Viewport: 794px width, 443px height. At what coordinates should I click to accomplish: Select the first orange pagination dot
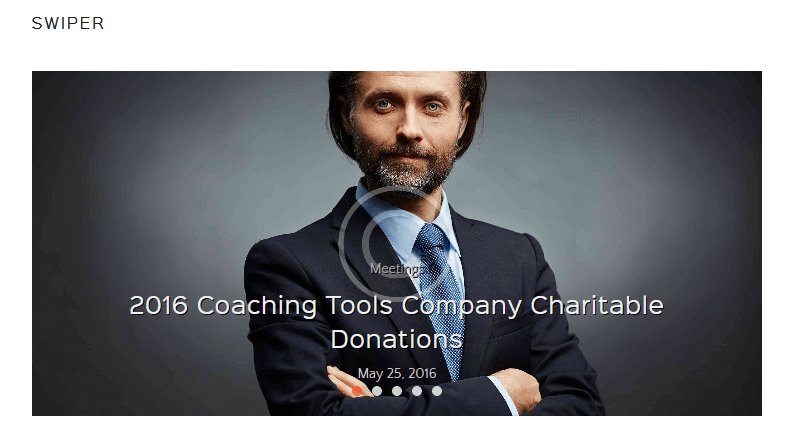coord(357,391)
